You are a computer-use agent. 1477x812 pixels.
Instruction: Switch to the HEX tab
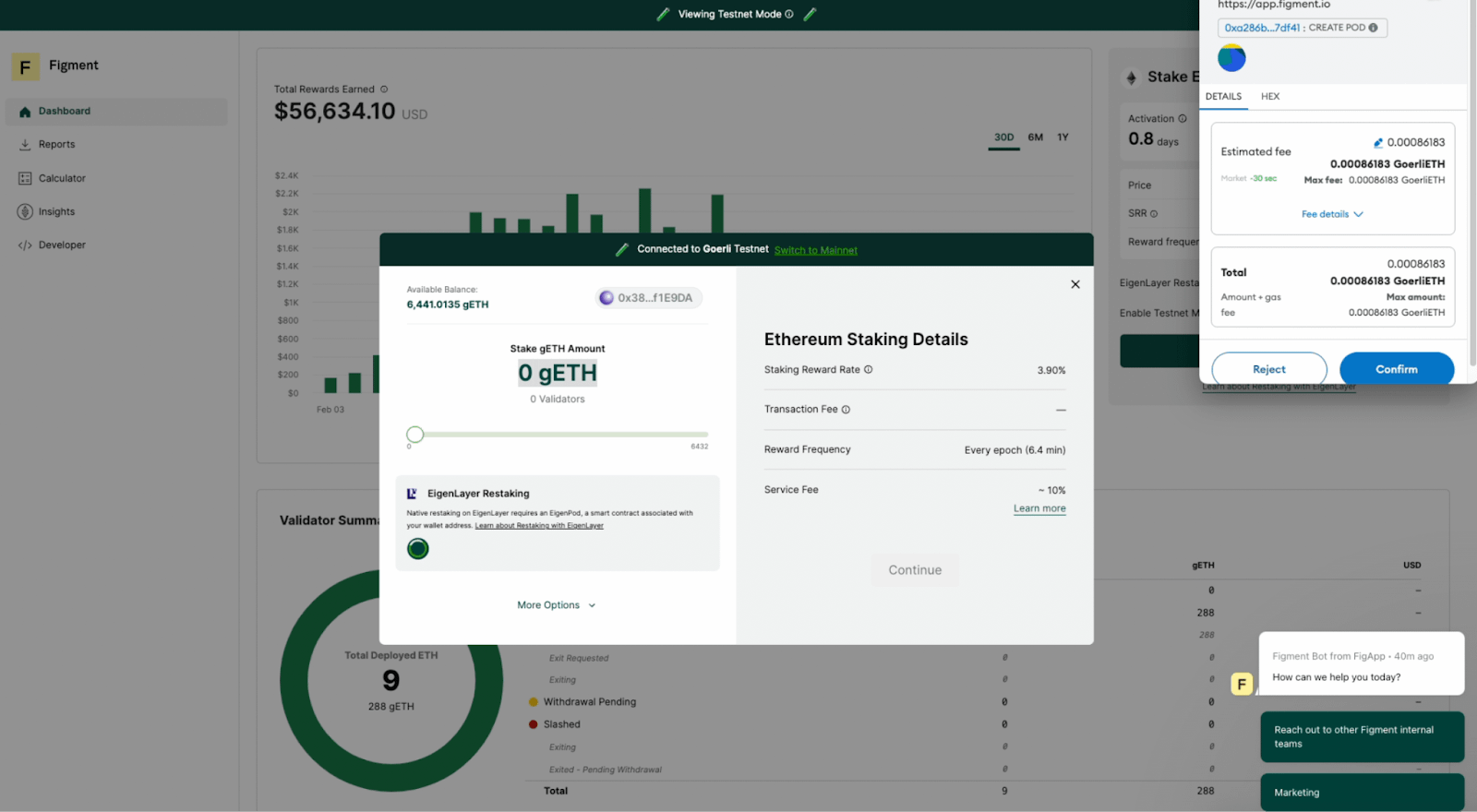[x=1270, y=97]
